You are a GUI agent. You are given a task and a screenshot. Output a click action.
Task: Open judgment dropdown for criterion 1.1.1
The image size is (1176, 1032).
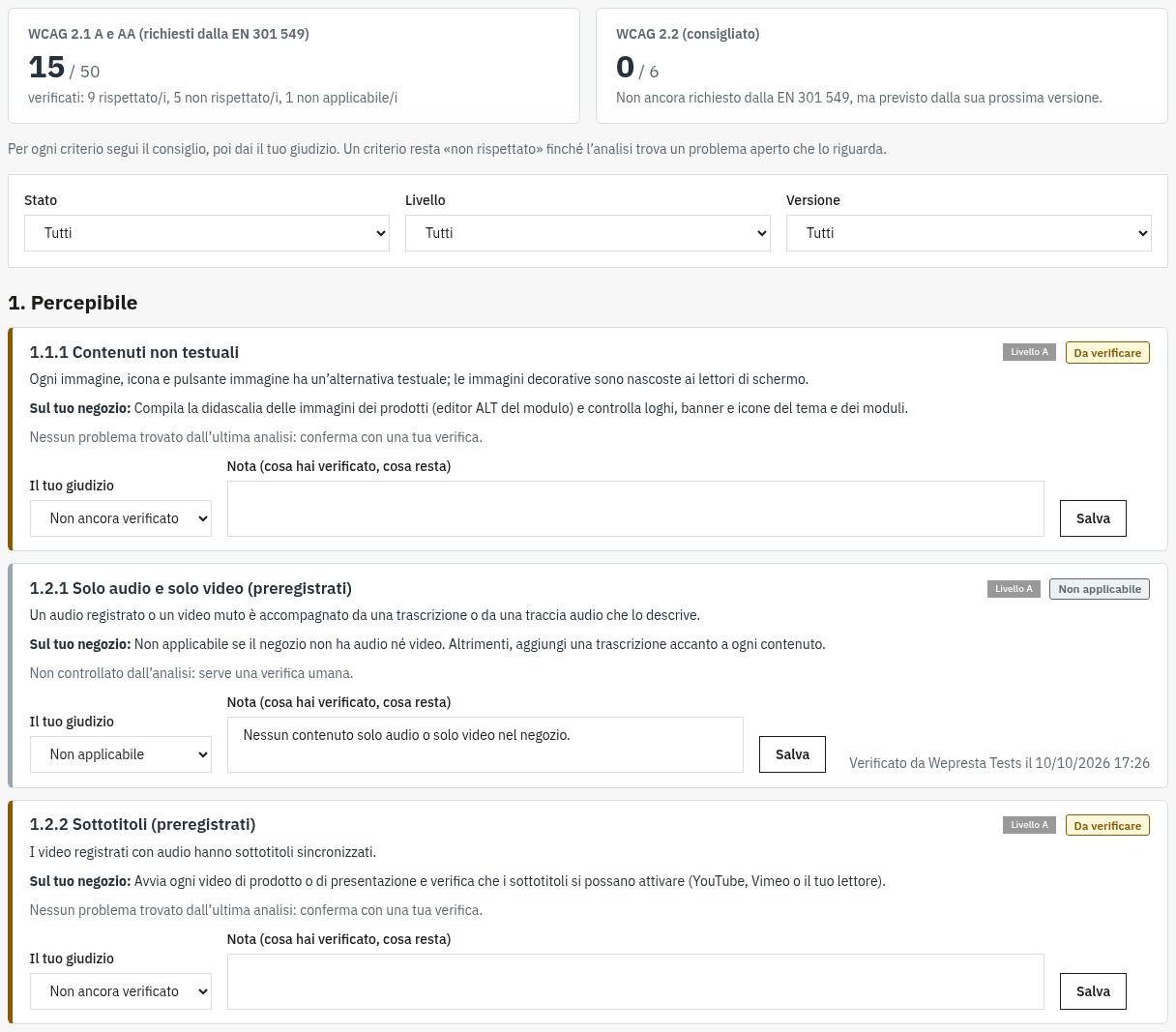tap(120, 518)
